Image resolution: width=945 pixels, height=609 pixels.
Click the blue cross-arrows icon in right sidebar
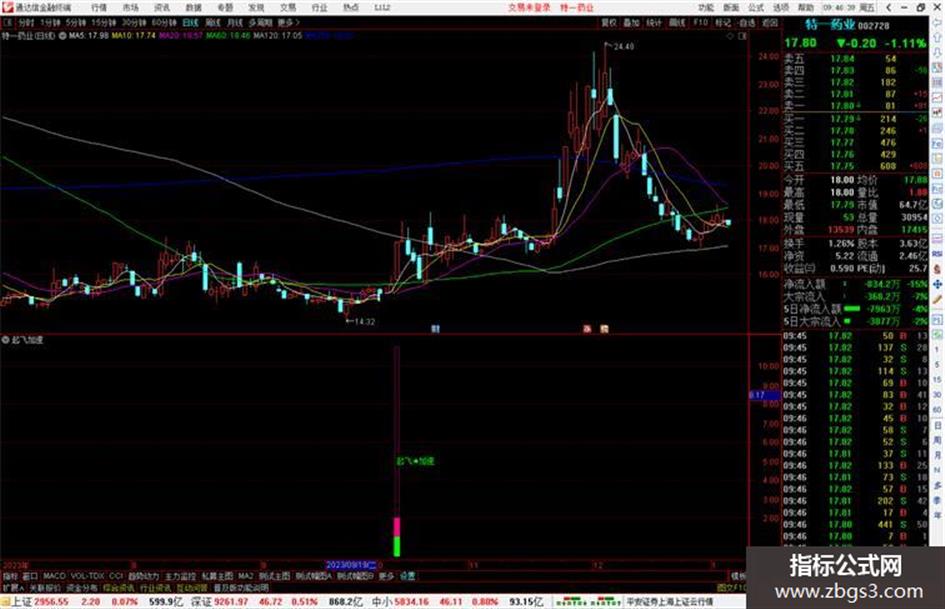coord(937,284)
